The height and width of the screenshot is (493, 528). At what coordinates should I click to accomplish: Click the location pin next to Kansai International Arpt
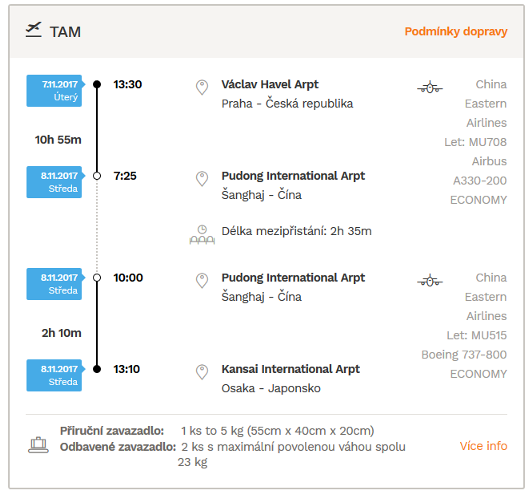[202, 372]
